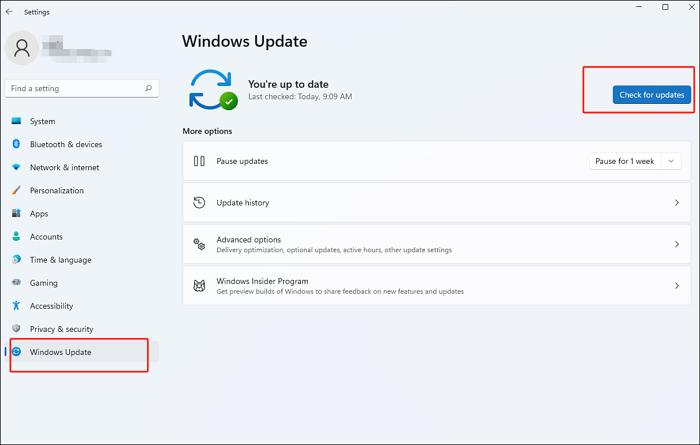Screen dimensions: 700x445
Task: Select Privacy & security in sidebar
Action: [x=82, y=329]
